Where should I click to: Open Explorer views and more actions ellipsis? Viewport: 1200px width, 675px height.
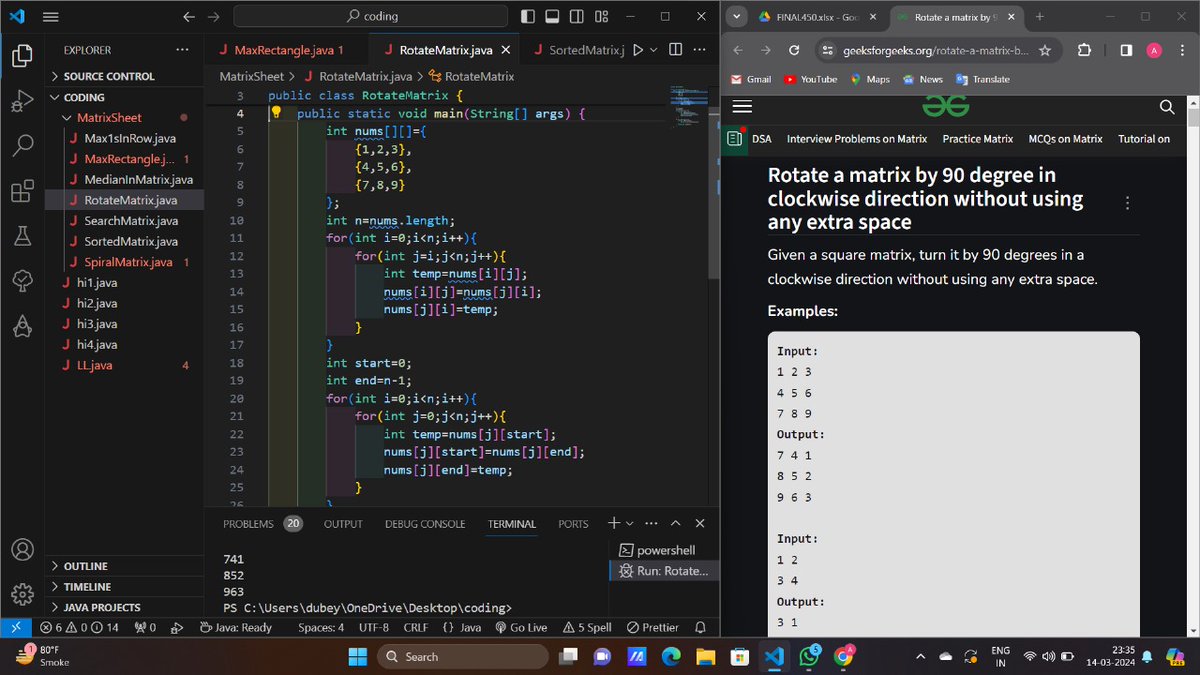point(181,50)
